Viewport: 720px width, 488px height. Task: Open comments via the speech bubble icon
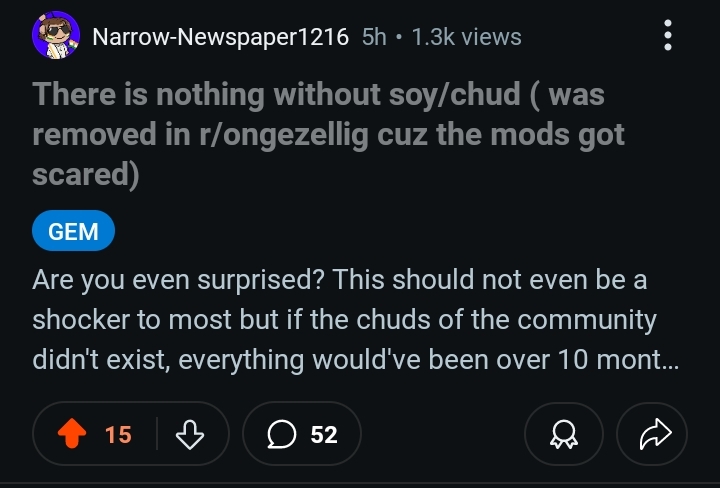[x=280, y=434]
